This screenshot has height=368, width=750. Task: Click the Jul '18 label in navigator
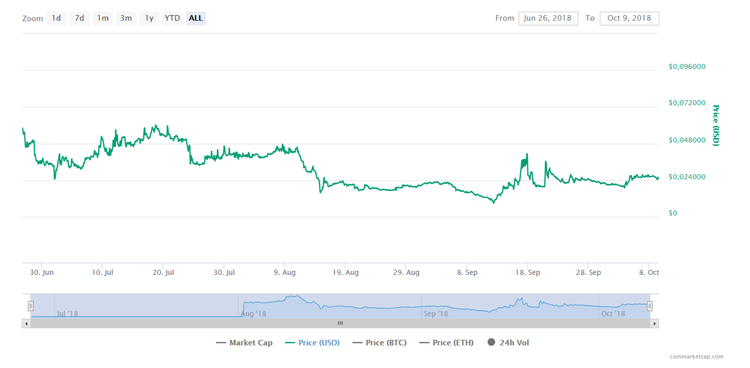pos(67,314)
